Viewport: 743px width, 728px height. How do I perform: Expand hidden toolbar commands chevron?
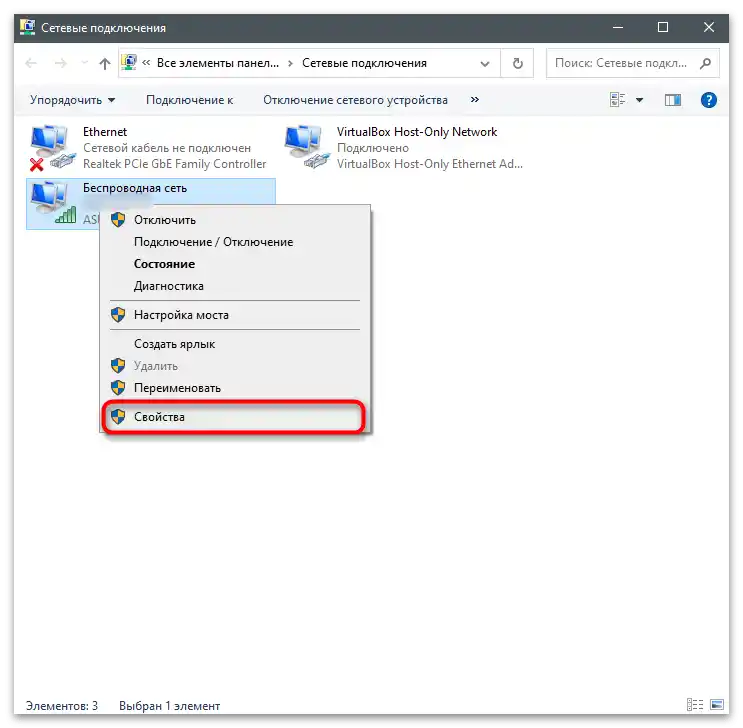(475, 100)
